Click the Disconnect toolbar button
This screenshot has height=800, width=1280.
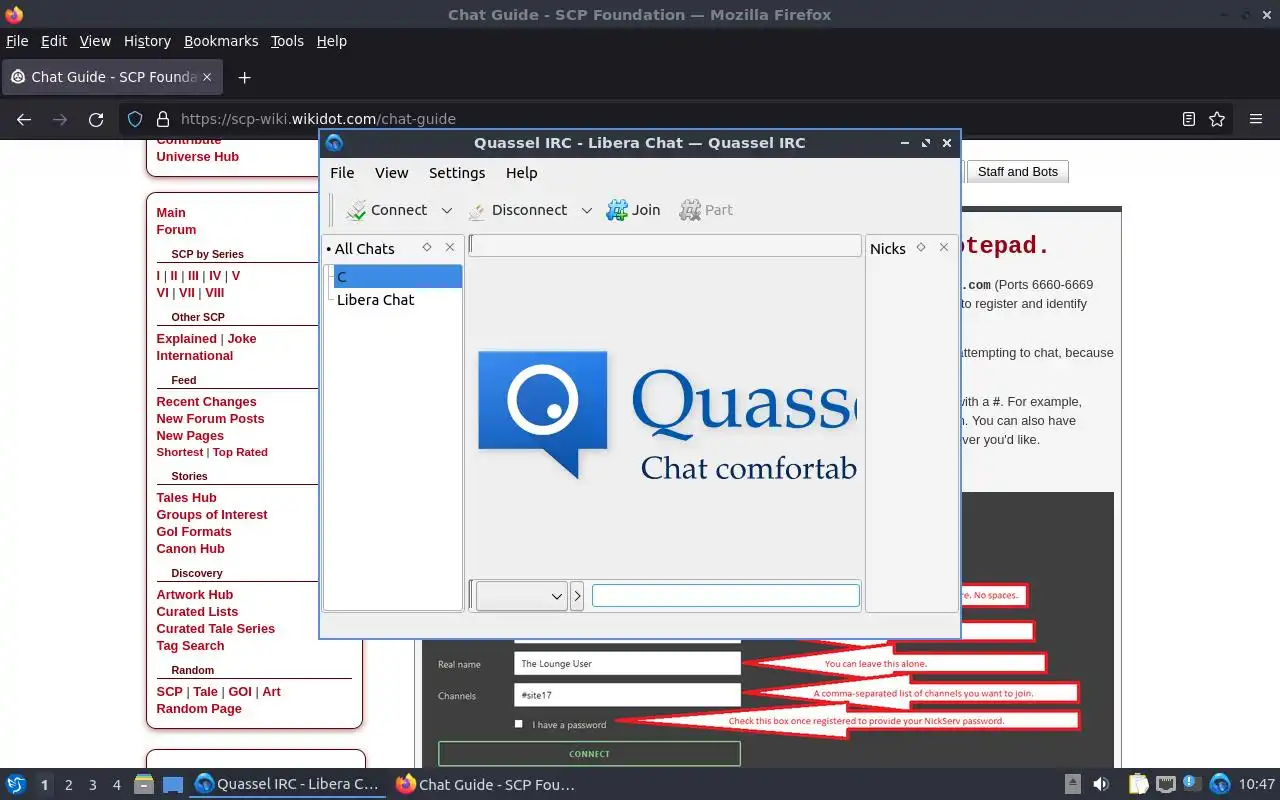point(518,210)
